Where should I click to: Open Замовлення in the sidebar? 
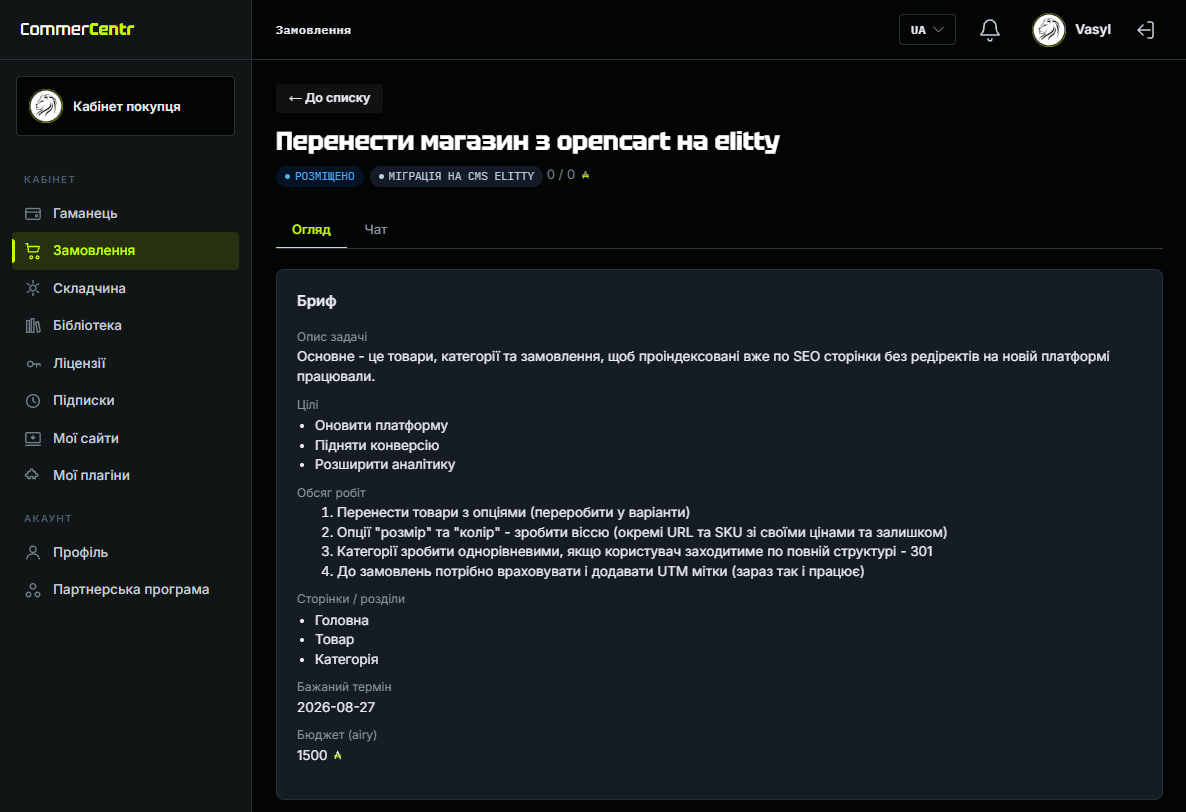pyautogui.click(x=126, y=251)
